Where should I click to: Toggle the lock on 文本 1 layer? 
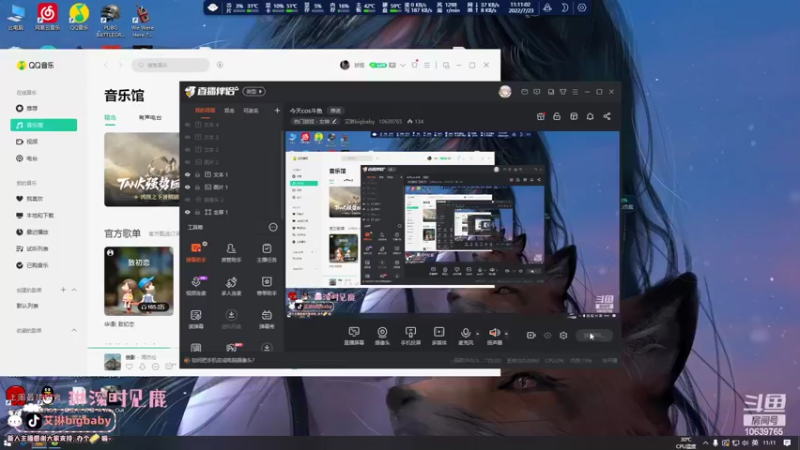coord(197,174)
